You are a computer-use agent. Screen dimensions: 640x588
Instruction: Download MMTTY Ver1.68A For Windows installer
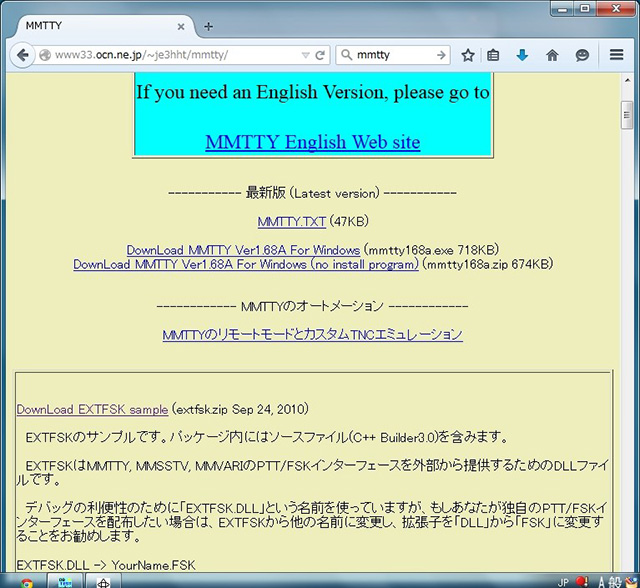point(243,250)
